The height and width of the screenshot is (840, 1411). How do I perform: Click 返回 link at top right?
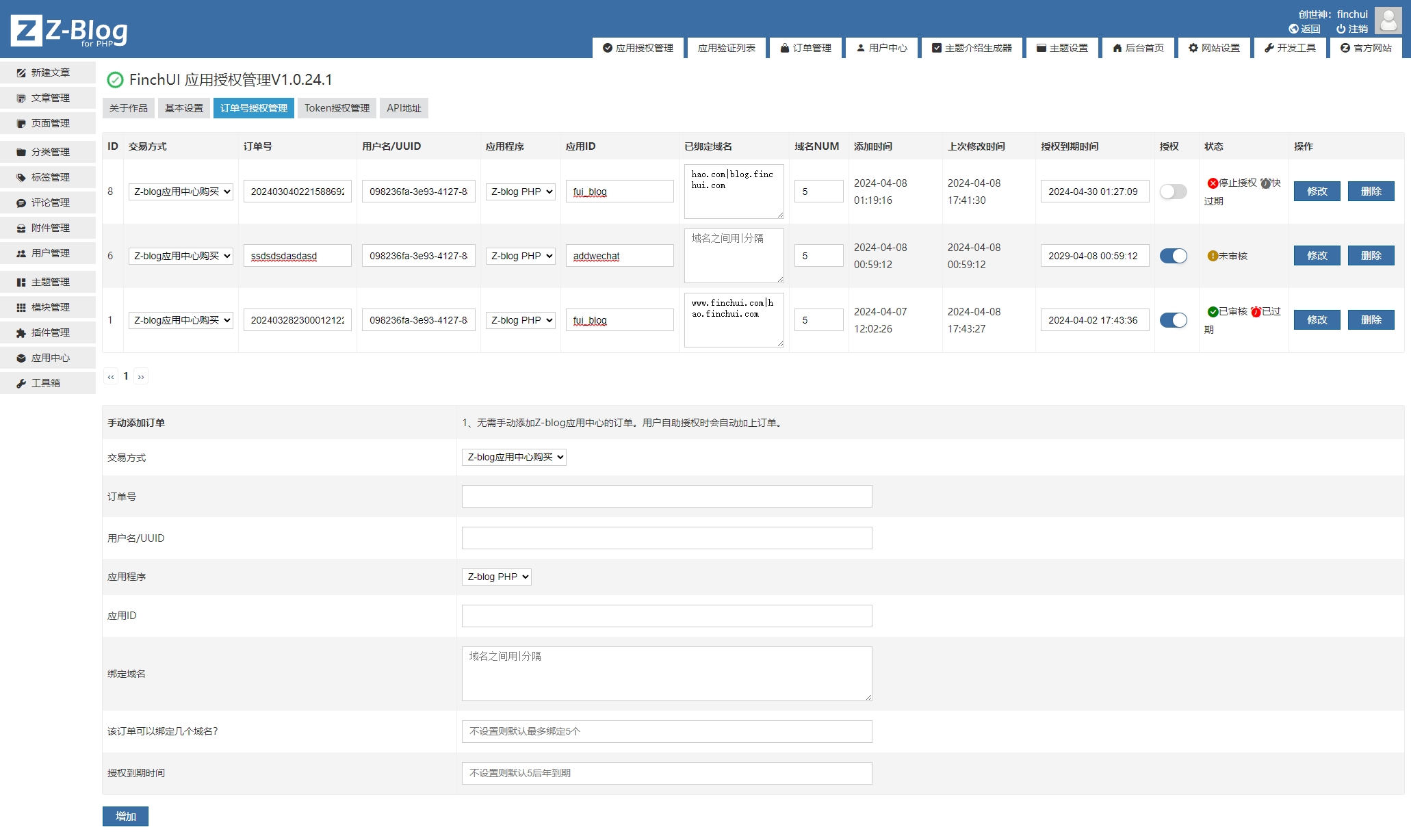[x=1304, y=29]
